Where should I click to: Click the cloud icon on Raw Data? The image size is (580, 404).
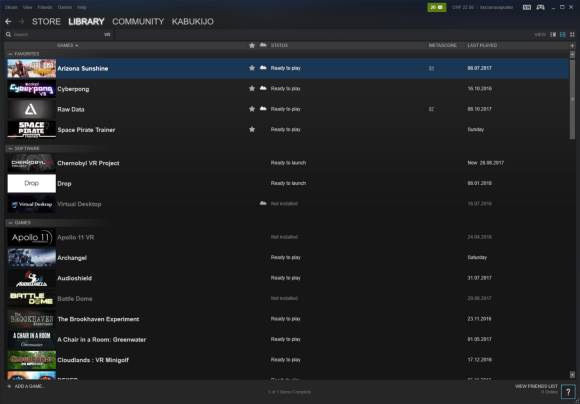pos(263,108)
